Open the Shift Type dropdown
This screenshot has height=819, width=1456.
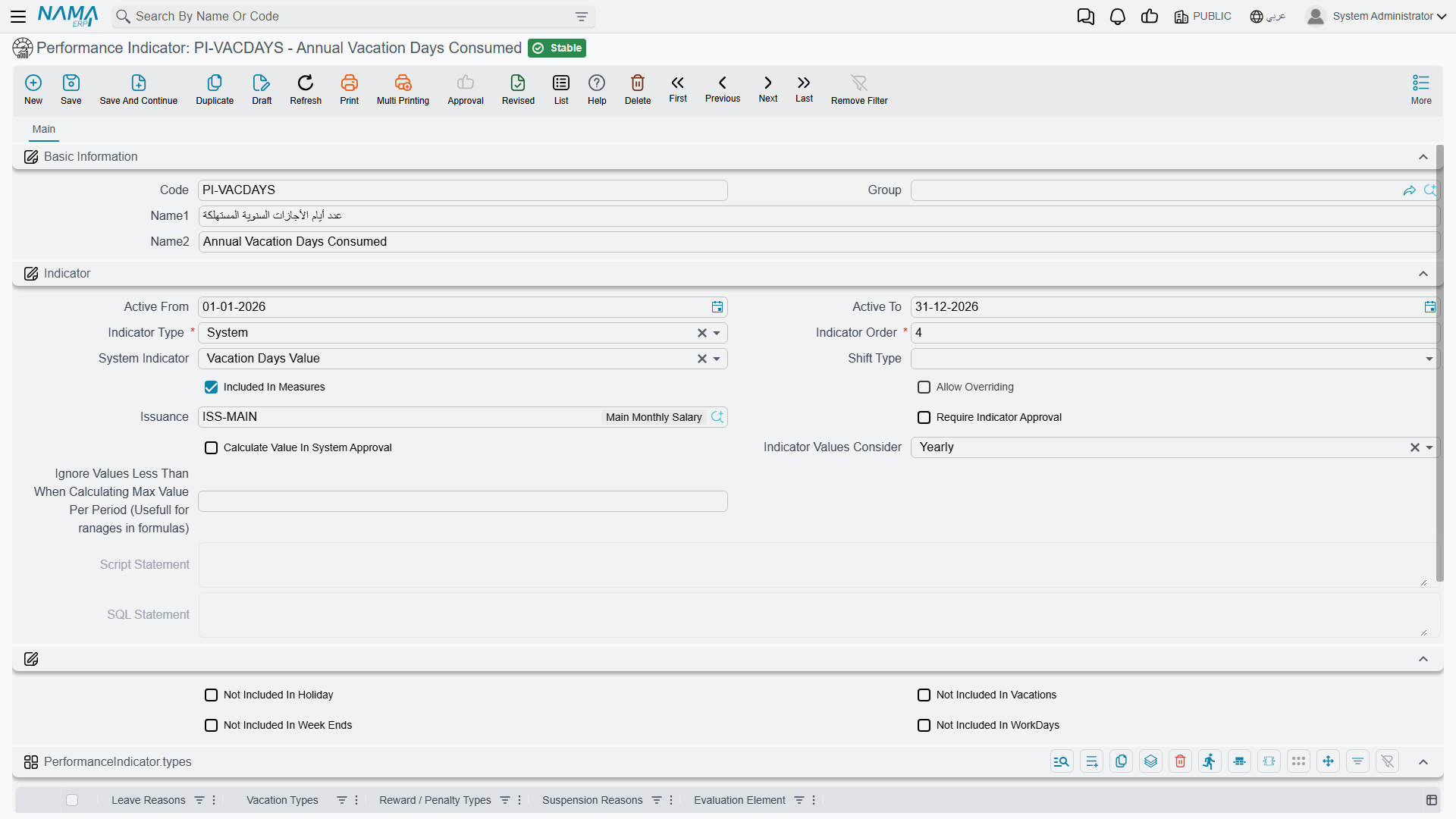coord(1175,359)
